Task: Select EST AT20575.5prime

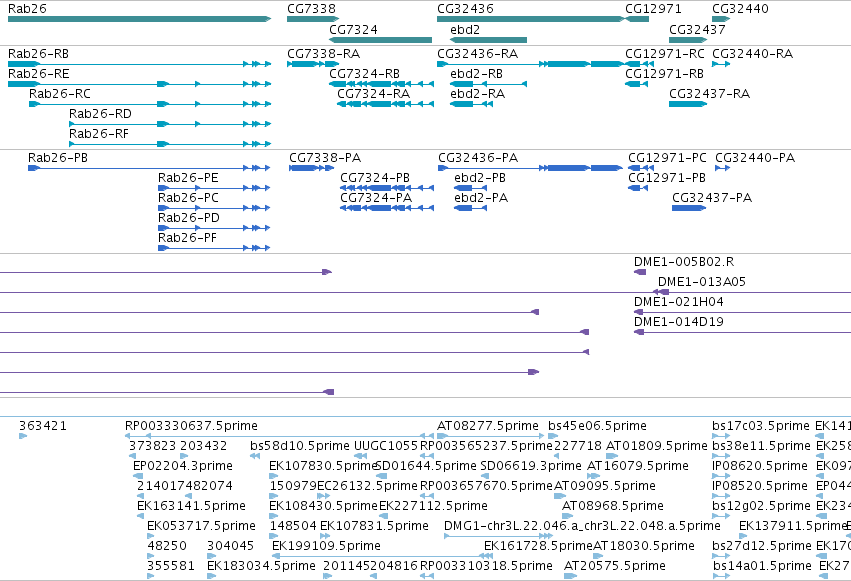Action: [570, 576]
